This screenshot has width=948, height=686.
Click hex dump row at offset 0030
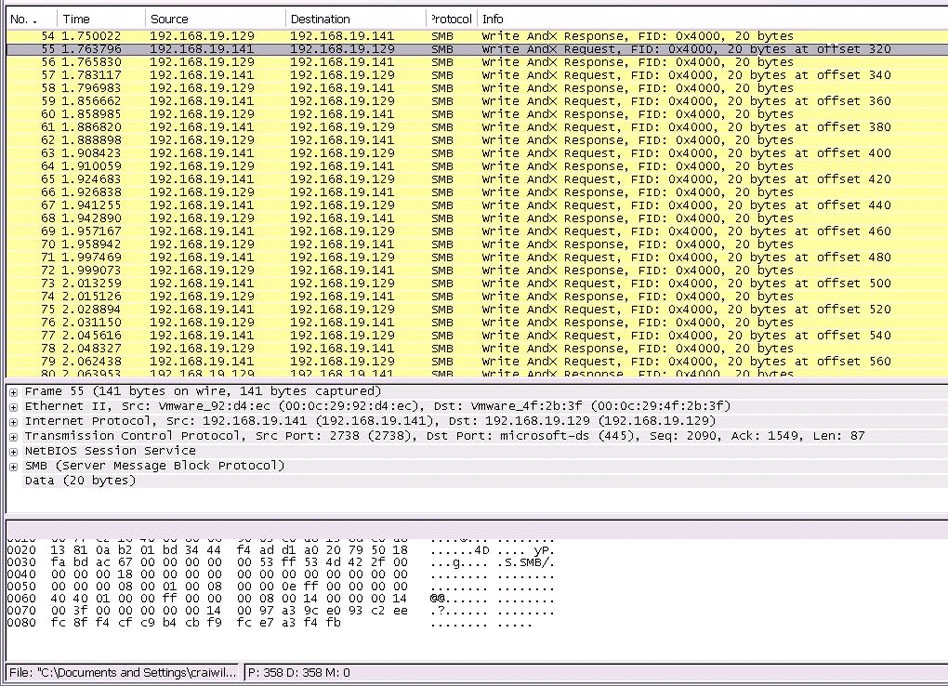click(x=281, y=563)
